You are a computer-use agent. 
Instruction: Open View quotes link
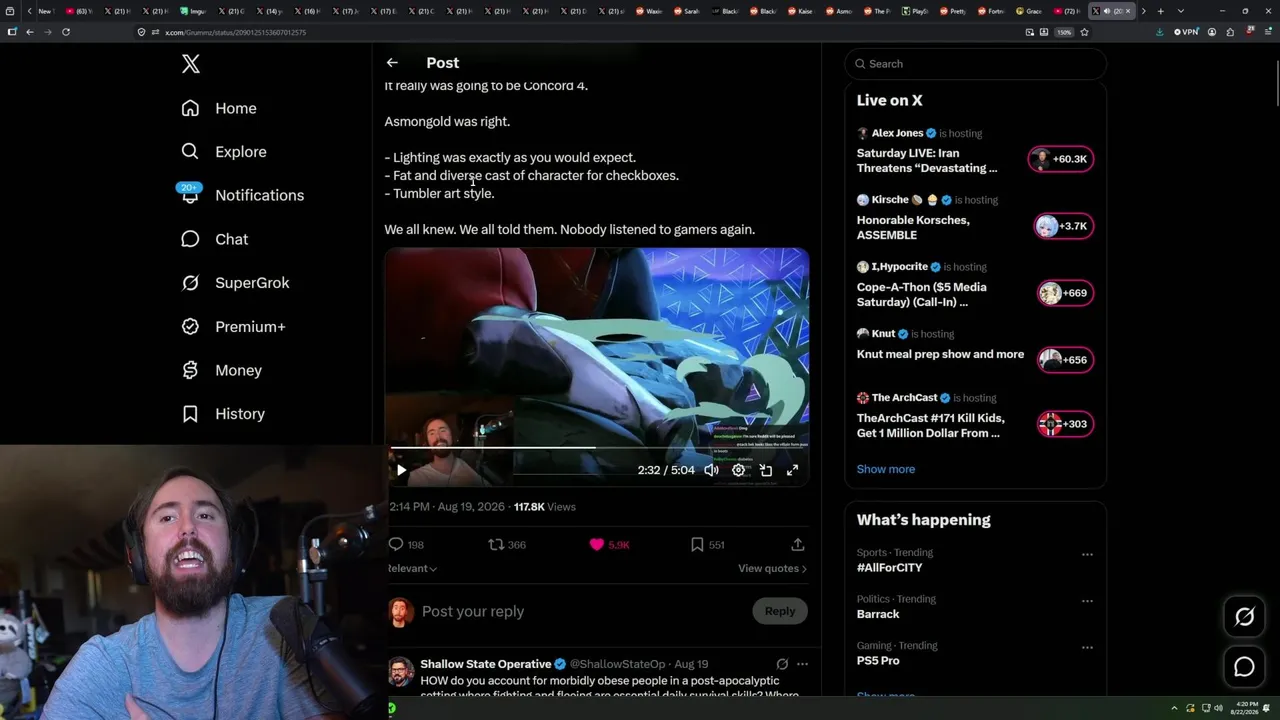click(x=772, y=568)
